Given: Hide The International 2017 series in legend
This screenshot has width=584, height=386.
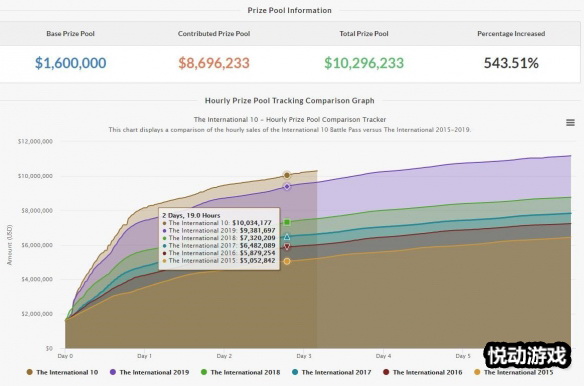Looking at the screenshot, I should [x=331, y=372].
